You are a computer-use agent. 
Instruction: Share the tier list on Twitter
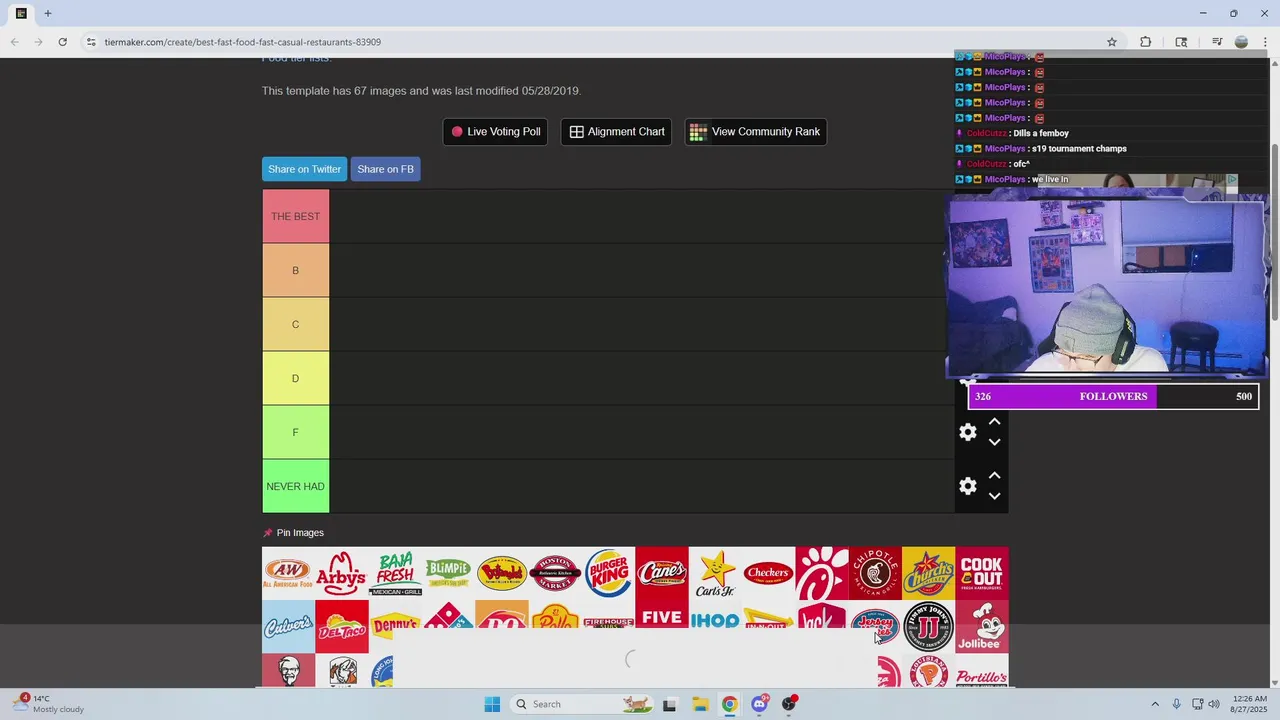click(304, 169)
